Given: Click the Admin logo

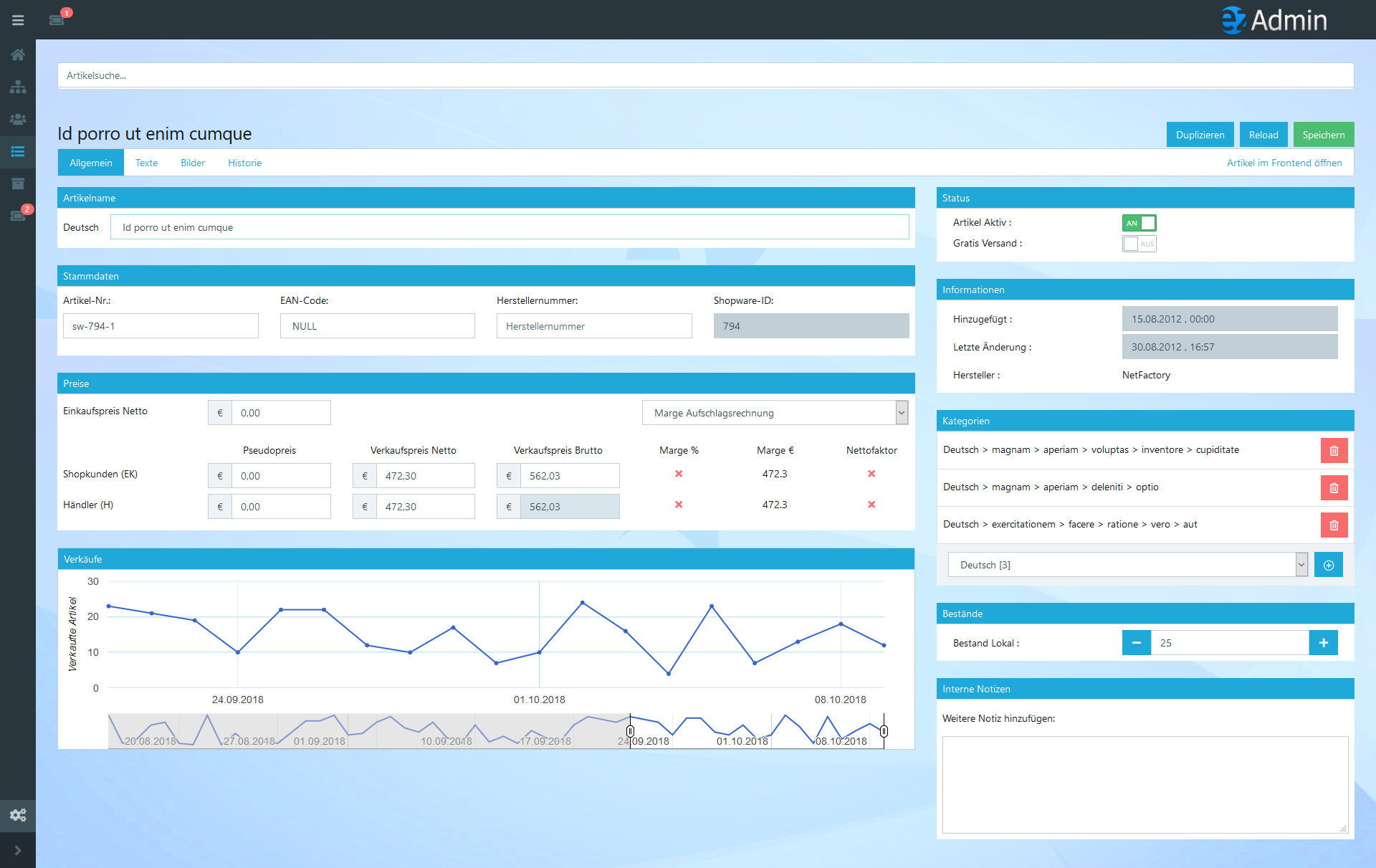Looking at the screenshot, I should [1274, 20].
